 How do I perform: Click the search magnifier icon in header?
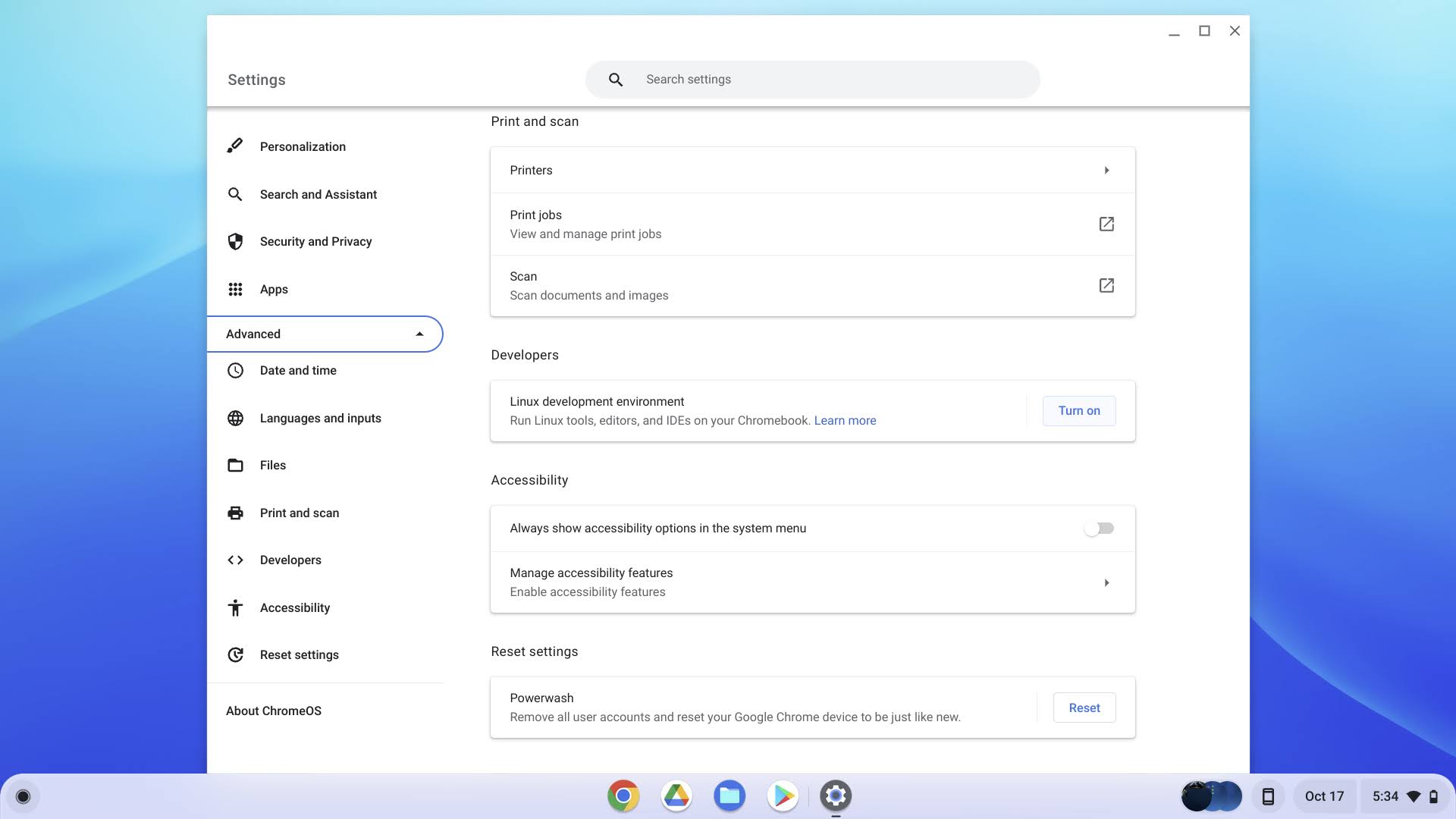point(616,80)
